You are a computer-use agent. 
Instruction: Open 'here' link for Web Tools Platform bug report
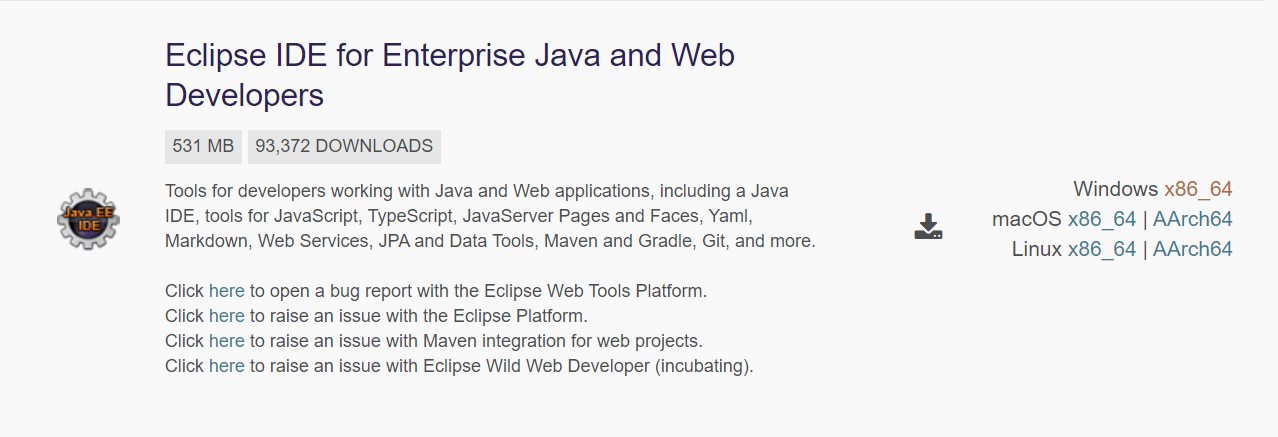(226, 291)
